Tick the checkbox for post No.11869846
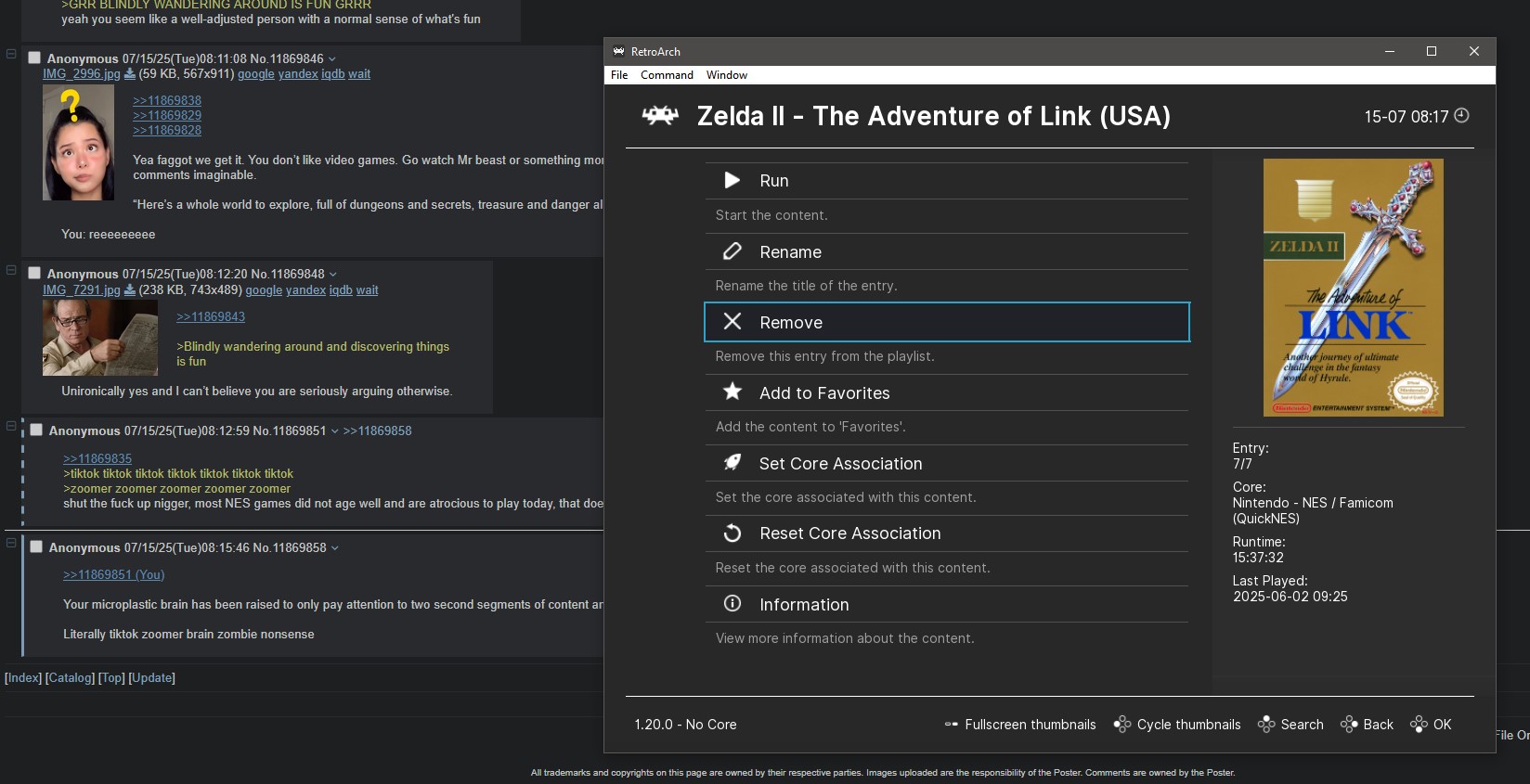The width and height of the screenshot is (1530, 784). coord(34,58)
